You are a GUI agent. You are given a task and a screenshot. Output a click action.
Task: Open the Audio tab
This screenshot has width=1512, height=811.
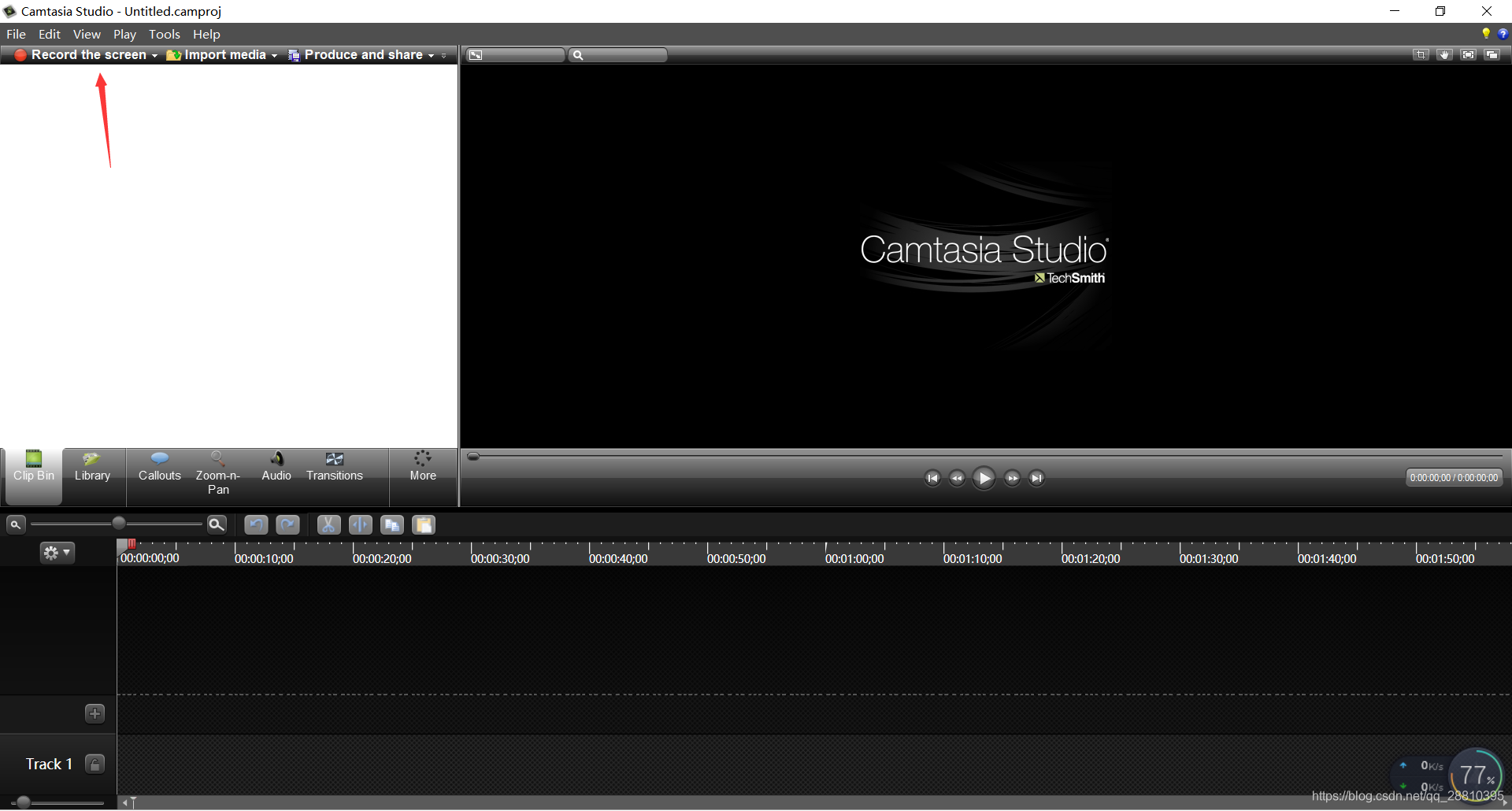(x=276, y=468)
